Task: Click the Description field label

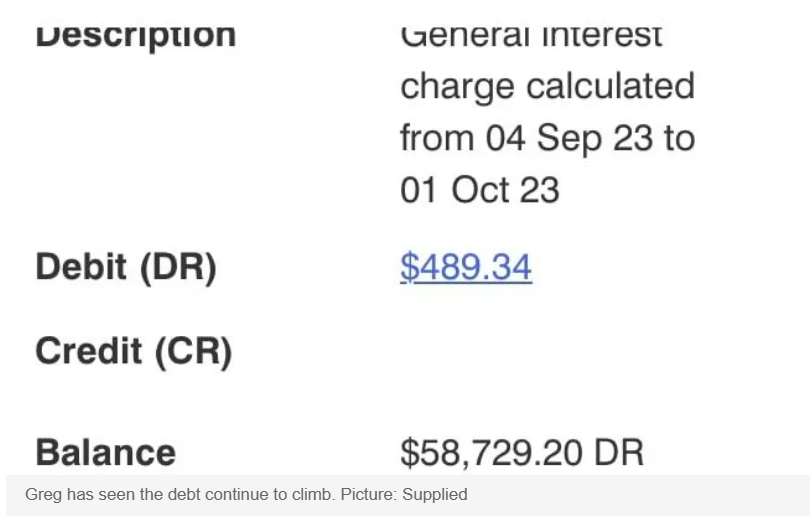Action: pos(135,35)
